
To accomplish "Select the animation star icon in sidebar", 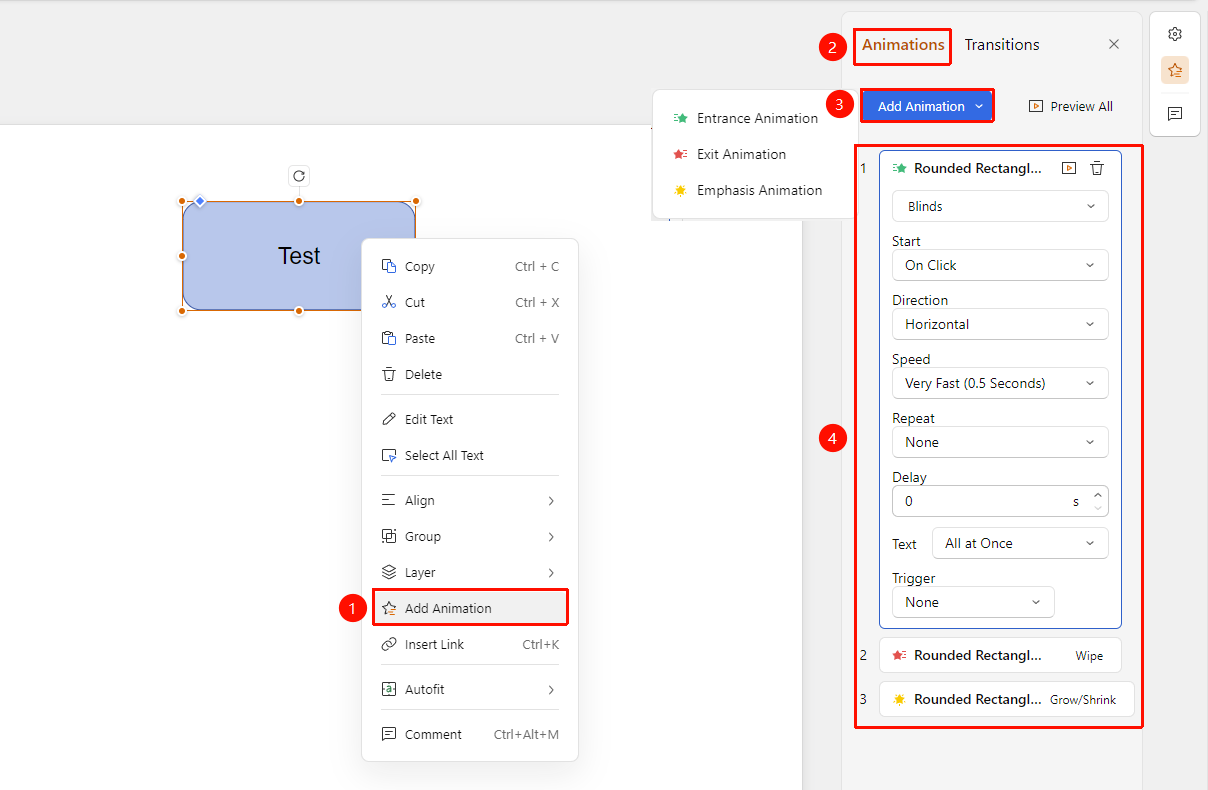I will [x=1175, y=70].
